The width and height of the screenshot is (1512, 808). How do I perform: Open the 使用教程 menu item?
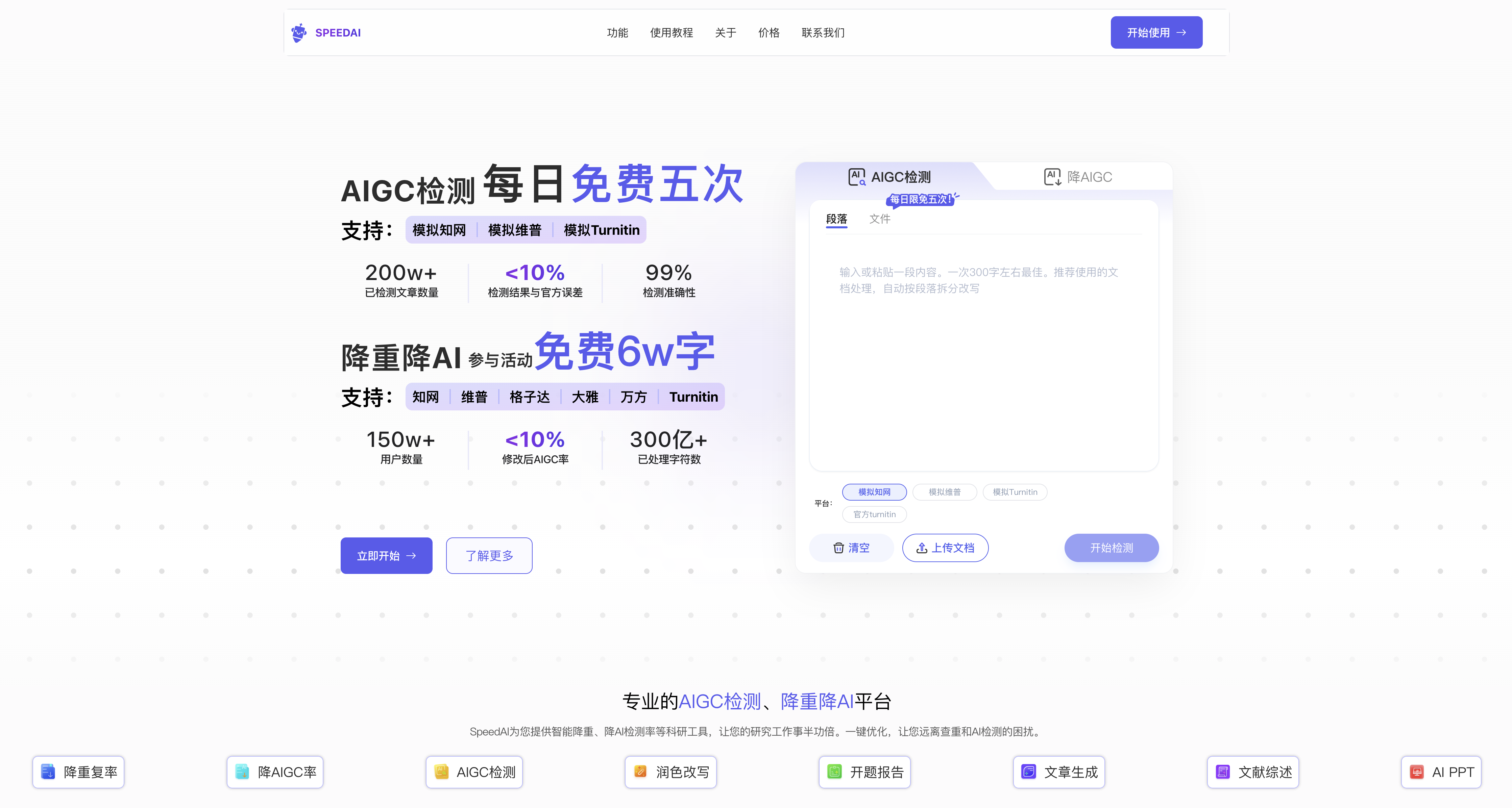point(671,33)
